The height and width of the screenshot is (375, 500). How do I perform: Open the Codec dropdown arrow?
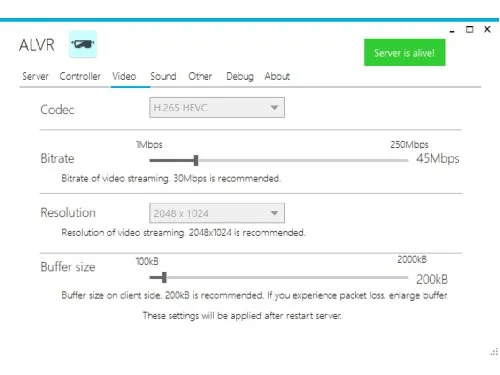coord(274,108)
